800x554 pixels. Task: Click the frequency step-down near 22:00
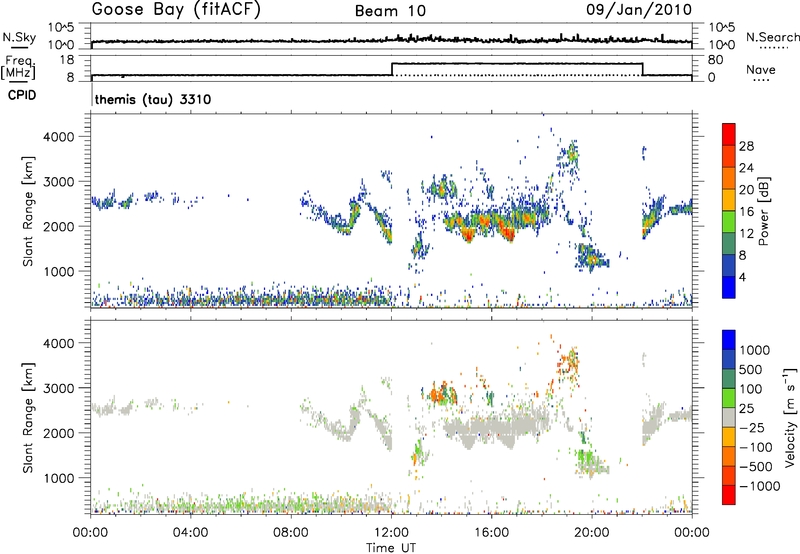coord(642,69)
